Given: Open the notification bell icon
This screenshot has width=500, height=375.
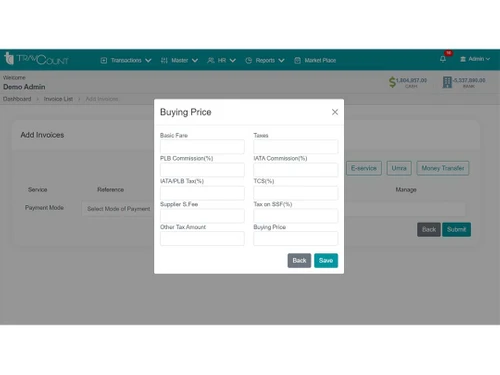Looking at the screenshot, I should click(443, 59).
